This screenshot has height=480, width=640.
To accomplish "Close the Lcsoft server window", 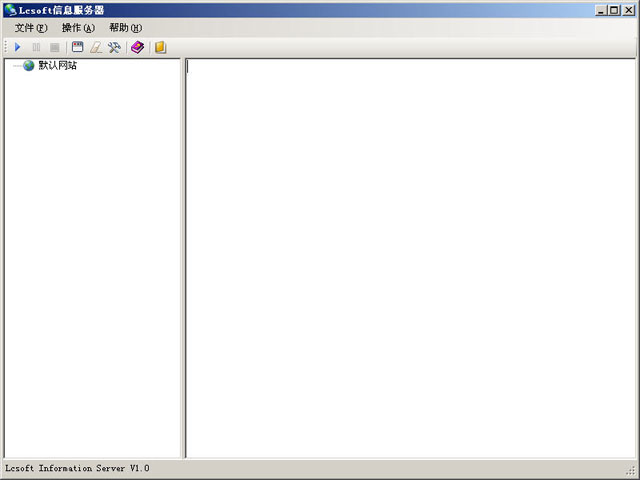I will tap(629, 10).
